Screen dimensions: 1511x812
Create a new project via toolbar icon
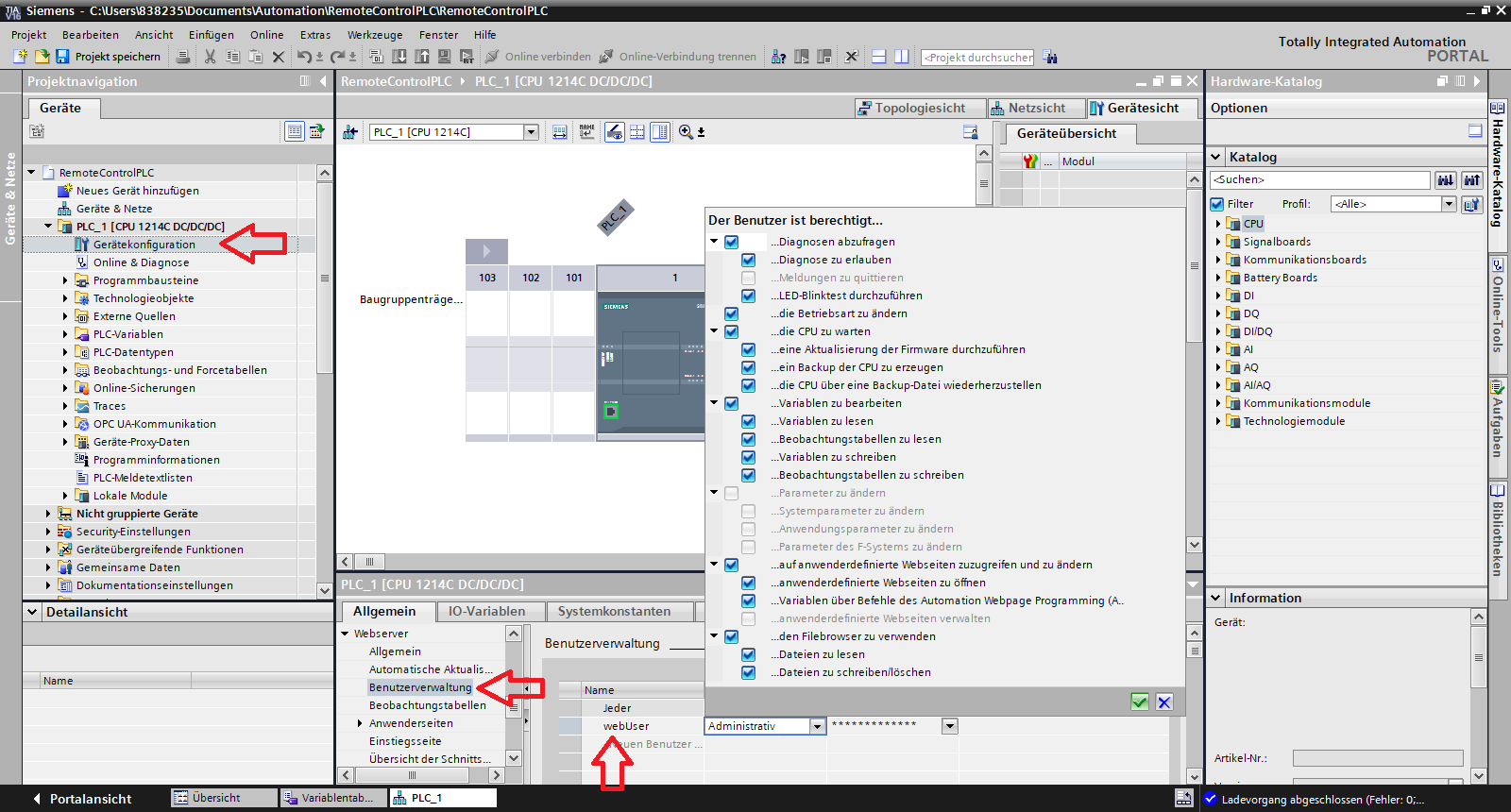click(21, 57)
